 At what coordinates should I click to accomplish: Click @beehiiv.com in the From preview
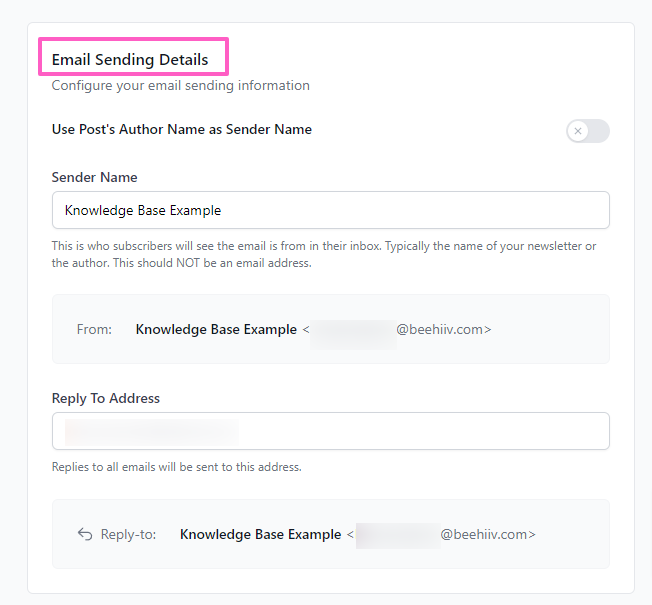coord(442,329)
